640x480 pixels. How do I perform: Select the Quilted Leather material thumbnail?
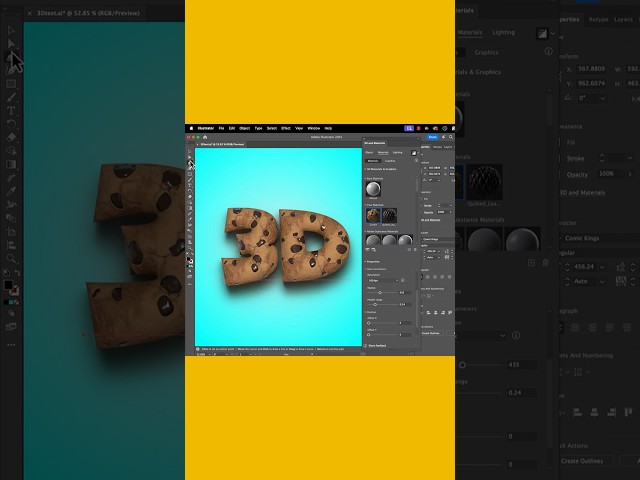coord(389,215)
